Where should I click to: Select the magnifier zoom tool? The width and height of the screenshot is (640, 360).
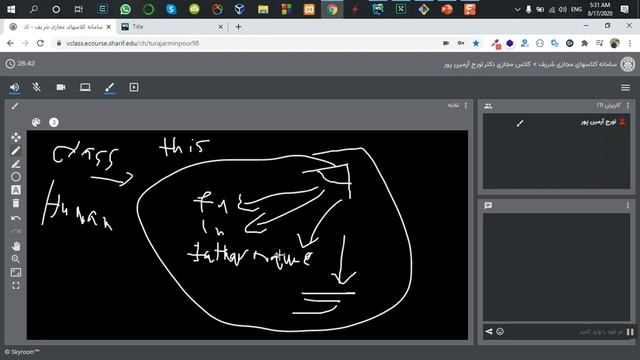[x=16, y=259]
